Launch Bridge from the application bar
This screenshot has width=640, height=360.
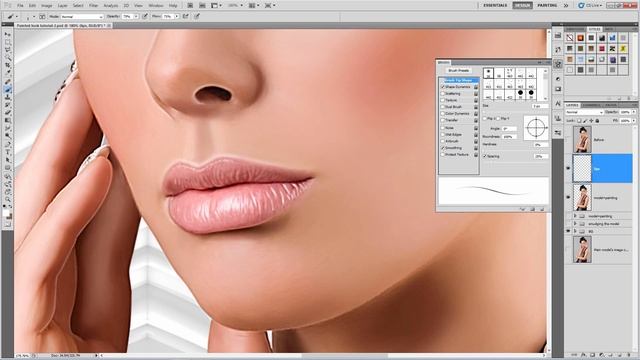190,6
